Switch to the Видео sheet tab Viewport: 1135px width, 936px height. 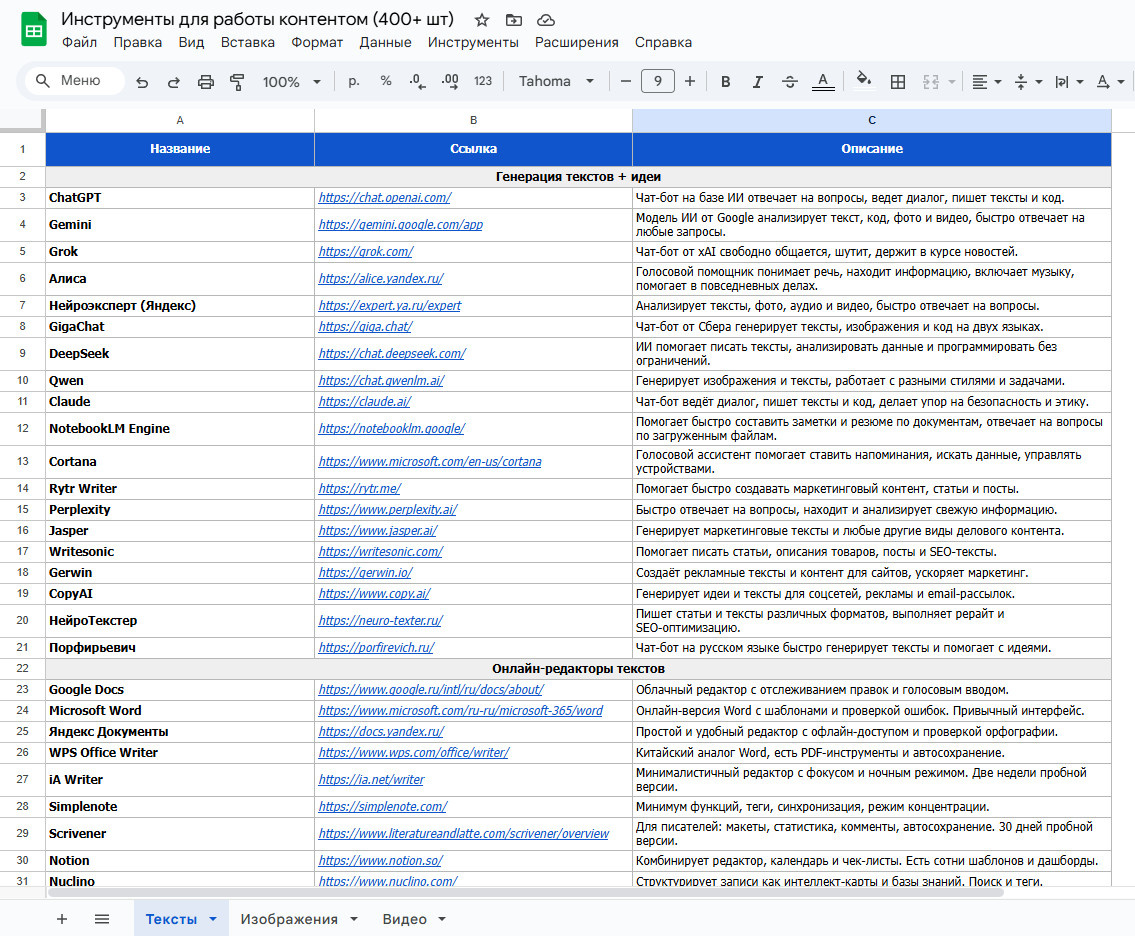pyautogui.click(x=404, y=919)
